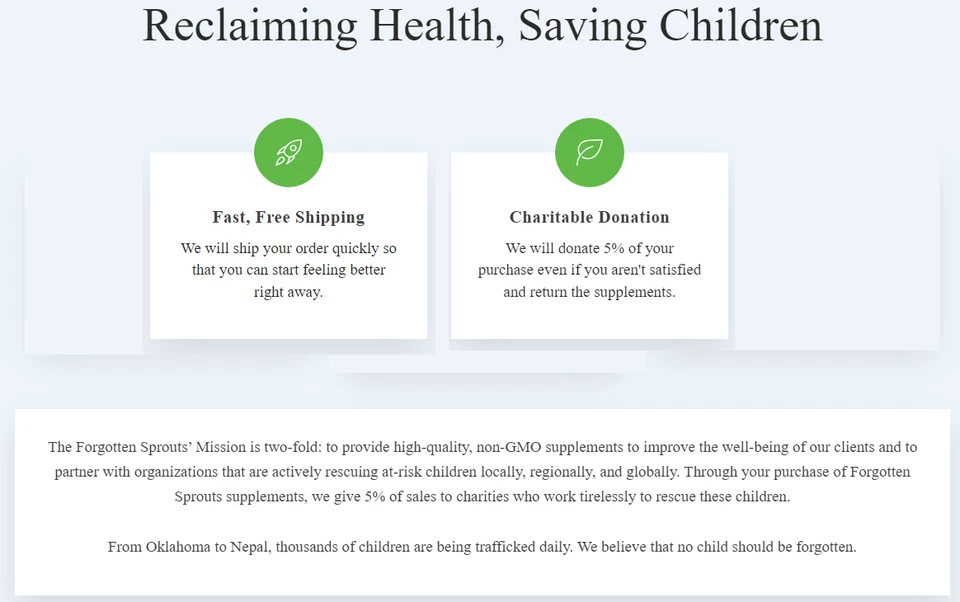The image size is (960, 602).
Task: Click 'purchase even if you aren't satisfied' line
Action: click(x=589, y=270)
